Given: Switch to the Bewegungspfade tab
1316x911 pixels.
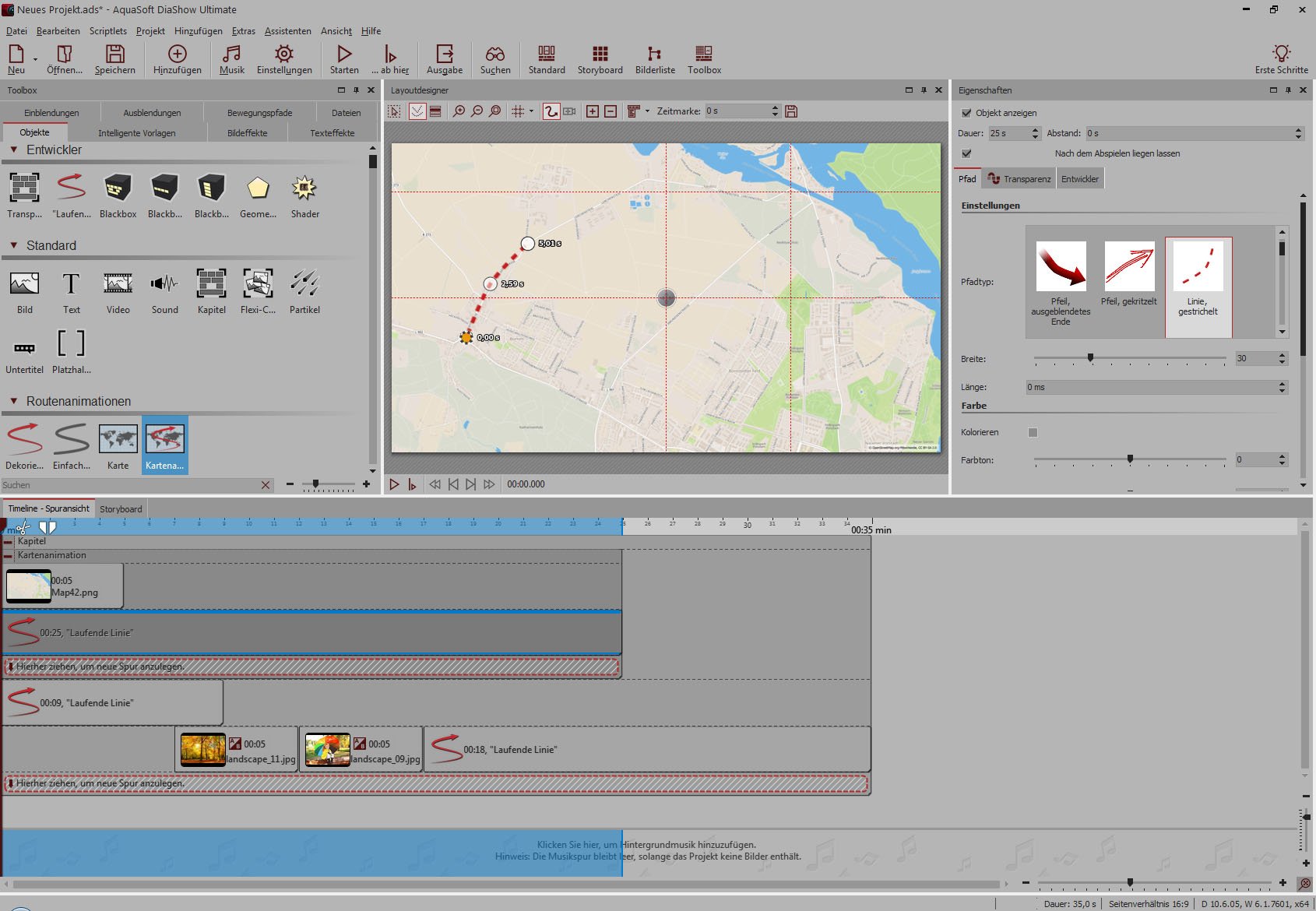Looking at the screenshot, I should tap(259, 113).
